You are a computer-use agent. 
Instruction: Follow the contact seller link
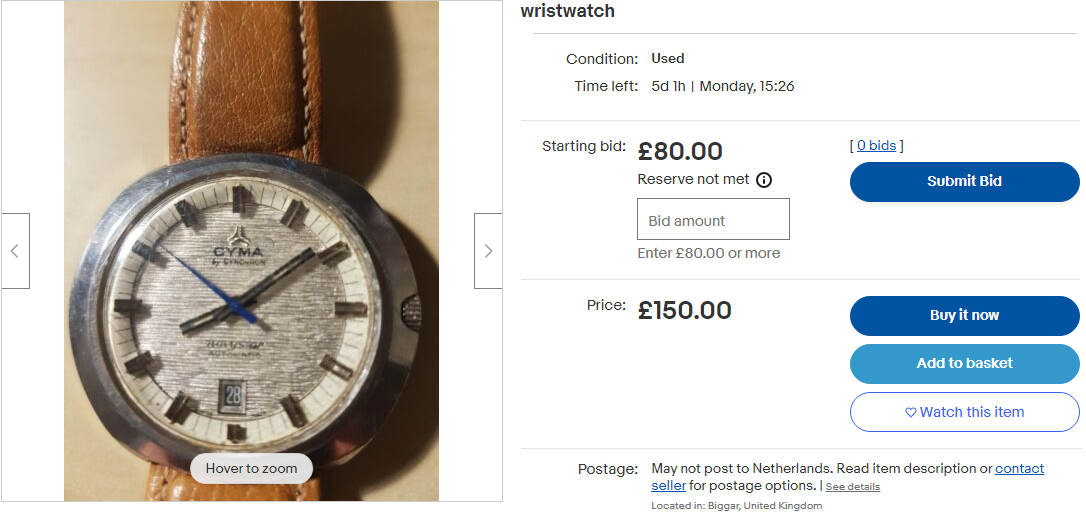point(1019,468)
